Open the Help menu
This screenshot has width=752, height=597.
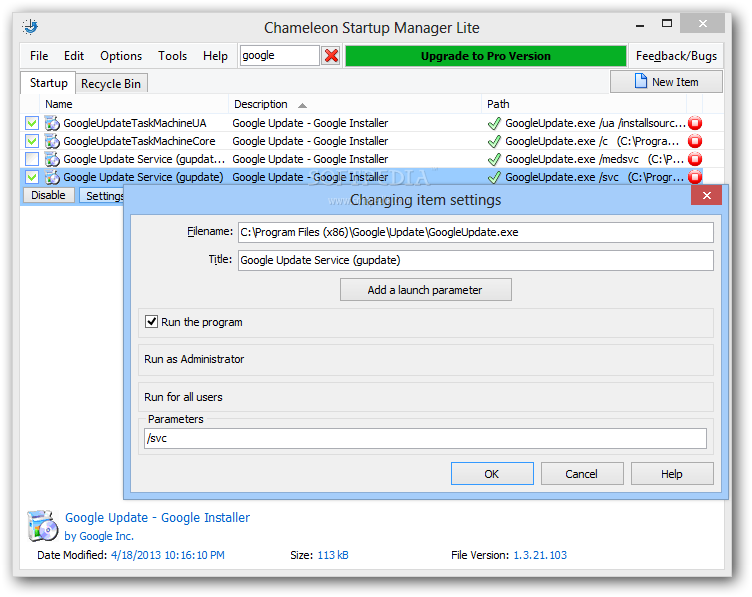coord(215,56)
